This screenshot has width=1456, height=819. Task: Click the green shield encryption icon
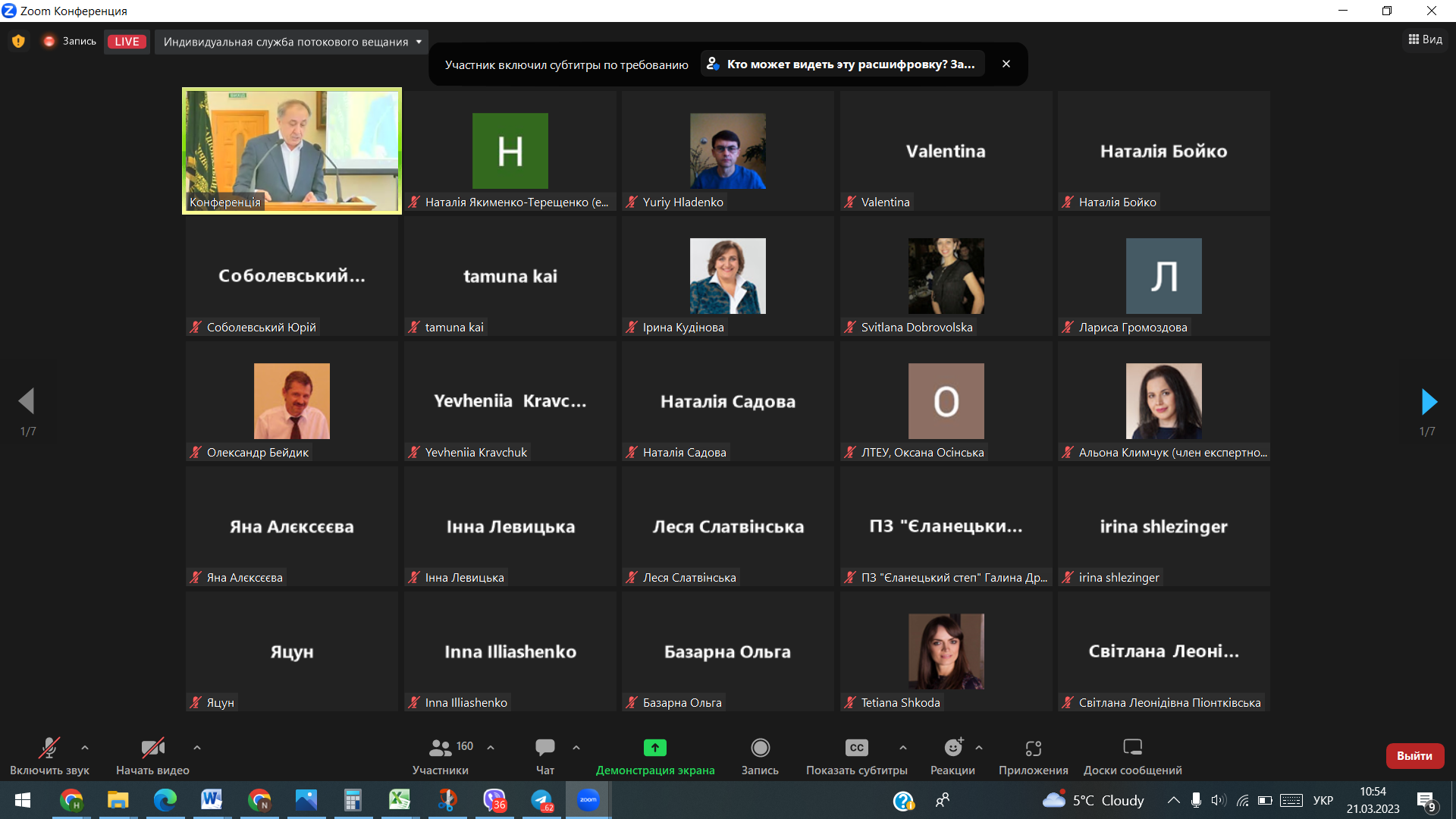click(x=18, y=41)
